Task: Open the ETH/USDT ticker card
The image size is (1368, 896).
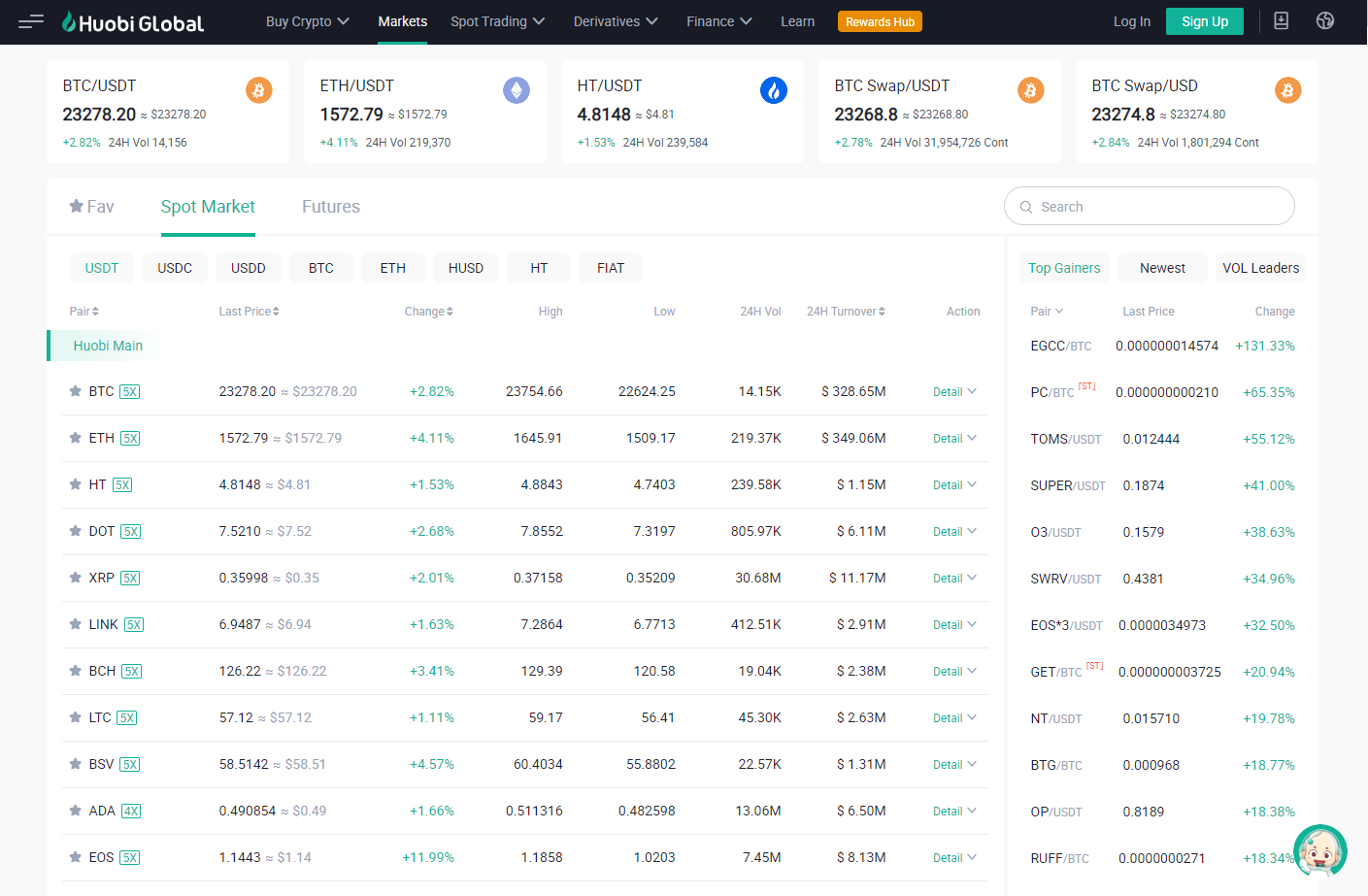Action: [x=425, y=112]
